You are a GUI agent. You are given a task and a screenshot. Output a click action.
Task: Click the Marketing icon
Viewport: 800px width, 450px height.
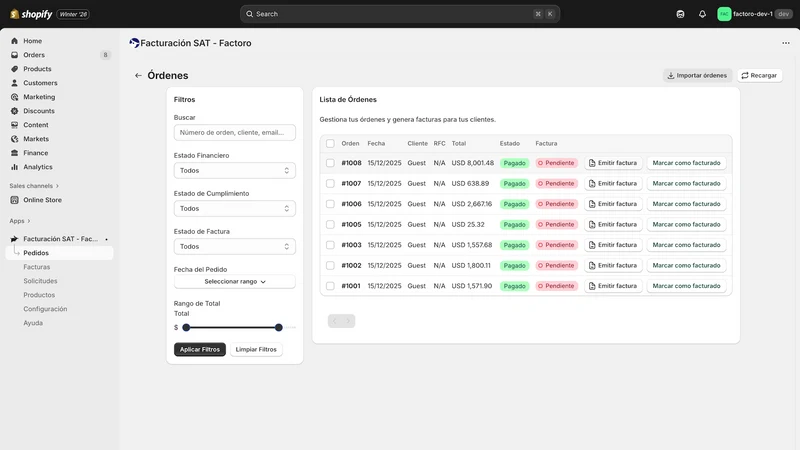click(14, 97)
